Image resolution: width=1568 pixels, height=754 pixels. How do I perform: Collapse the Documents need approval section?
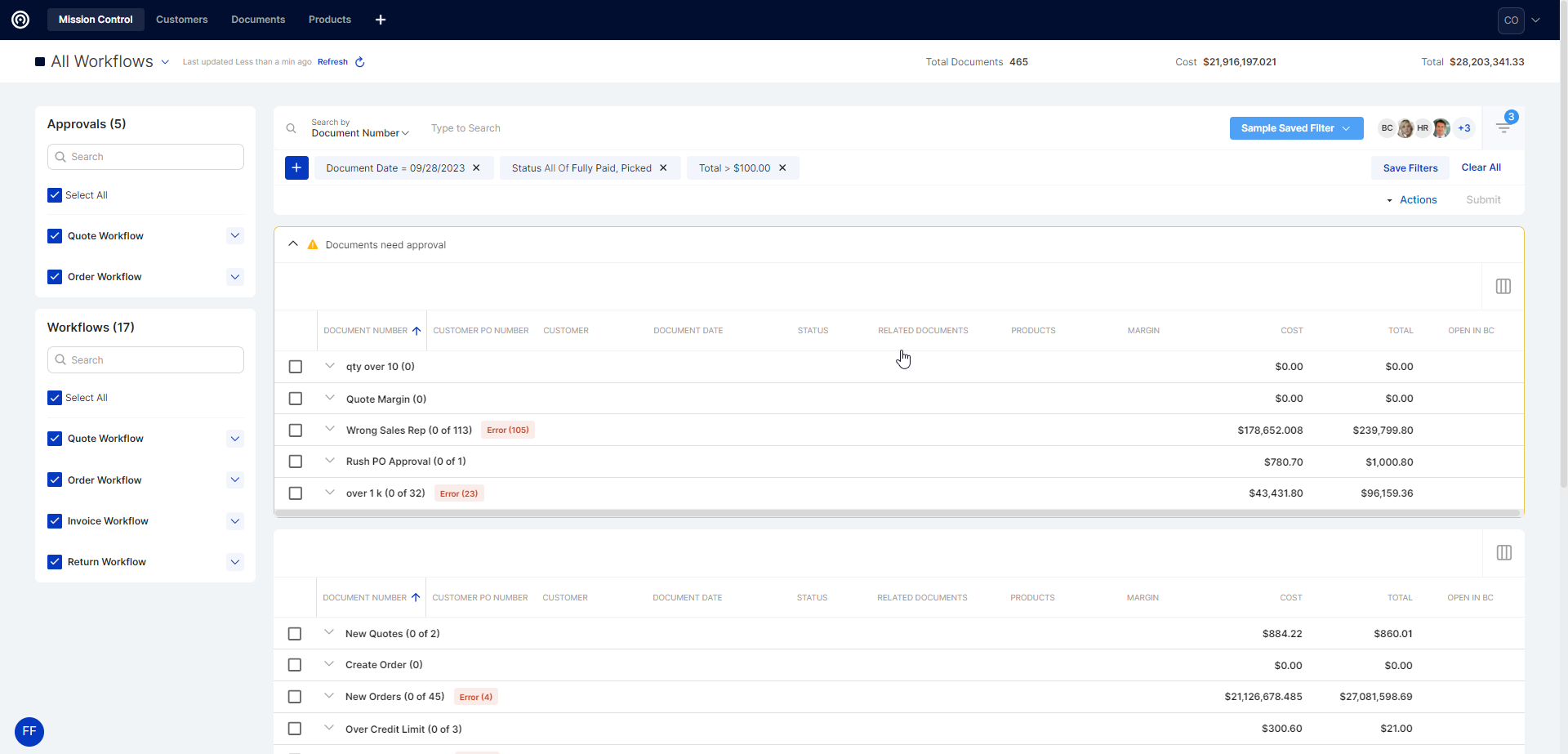pyautogui.click(x=293, y=244)
